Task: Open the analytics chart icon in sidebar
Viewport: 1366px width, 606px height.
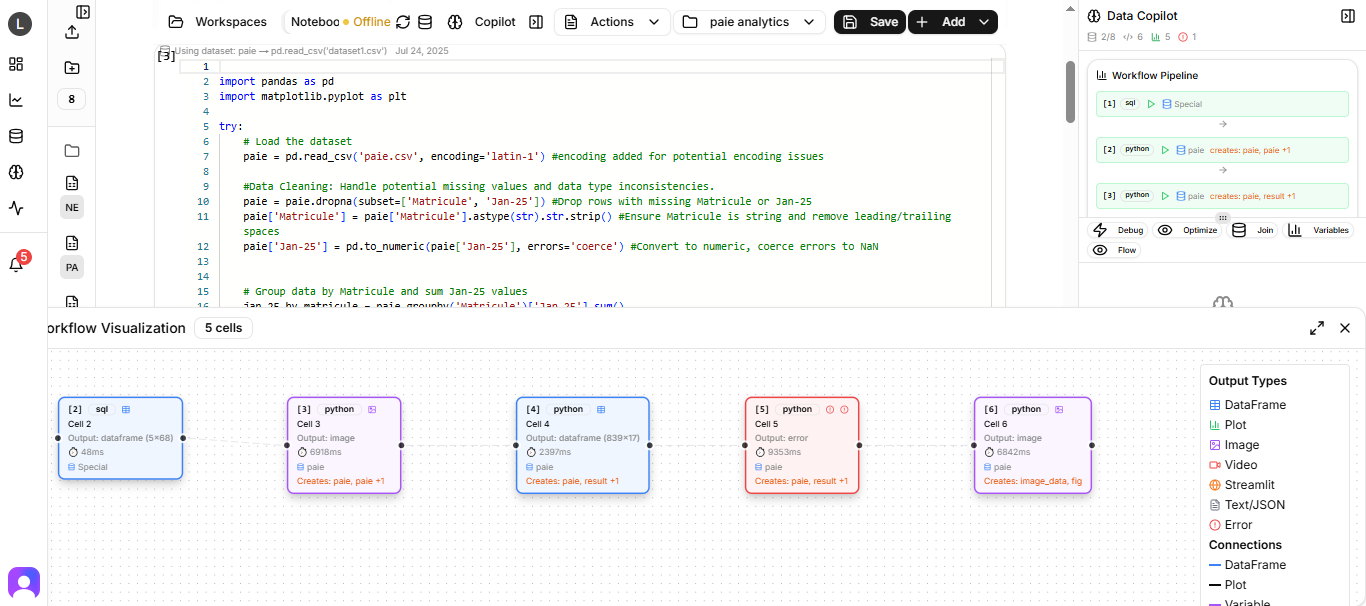Action: (x=15, y=100)
